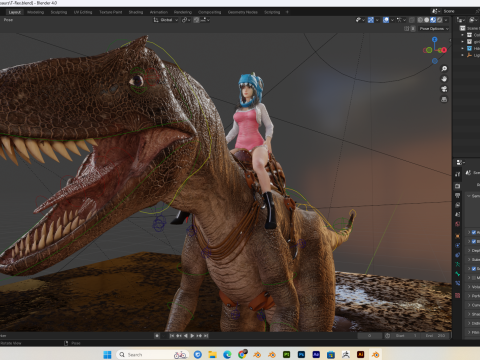
Task: Click the red X axis on navigation gizmo
Action: click(x=444, y=50)
